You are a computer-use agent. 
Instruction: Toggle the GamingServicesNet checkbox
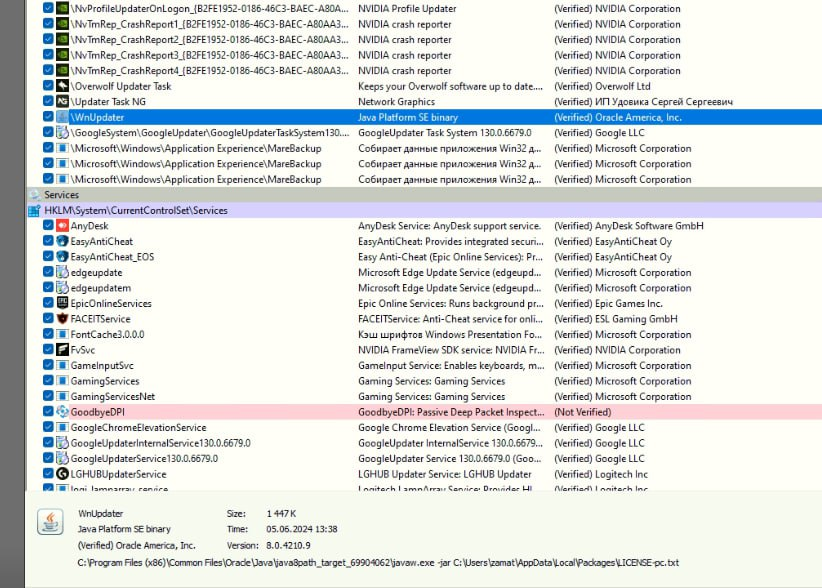[x=48, y=396]
